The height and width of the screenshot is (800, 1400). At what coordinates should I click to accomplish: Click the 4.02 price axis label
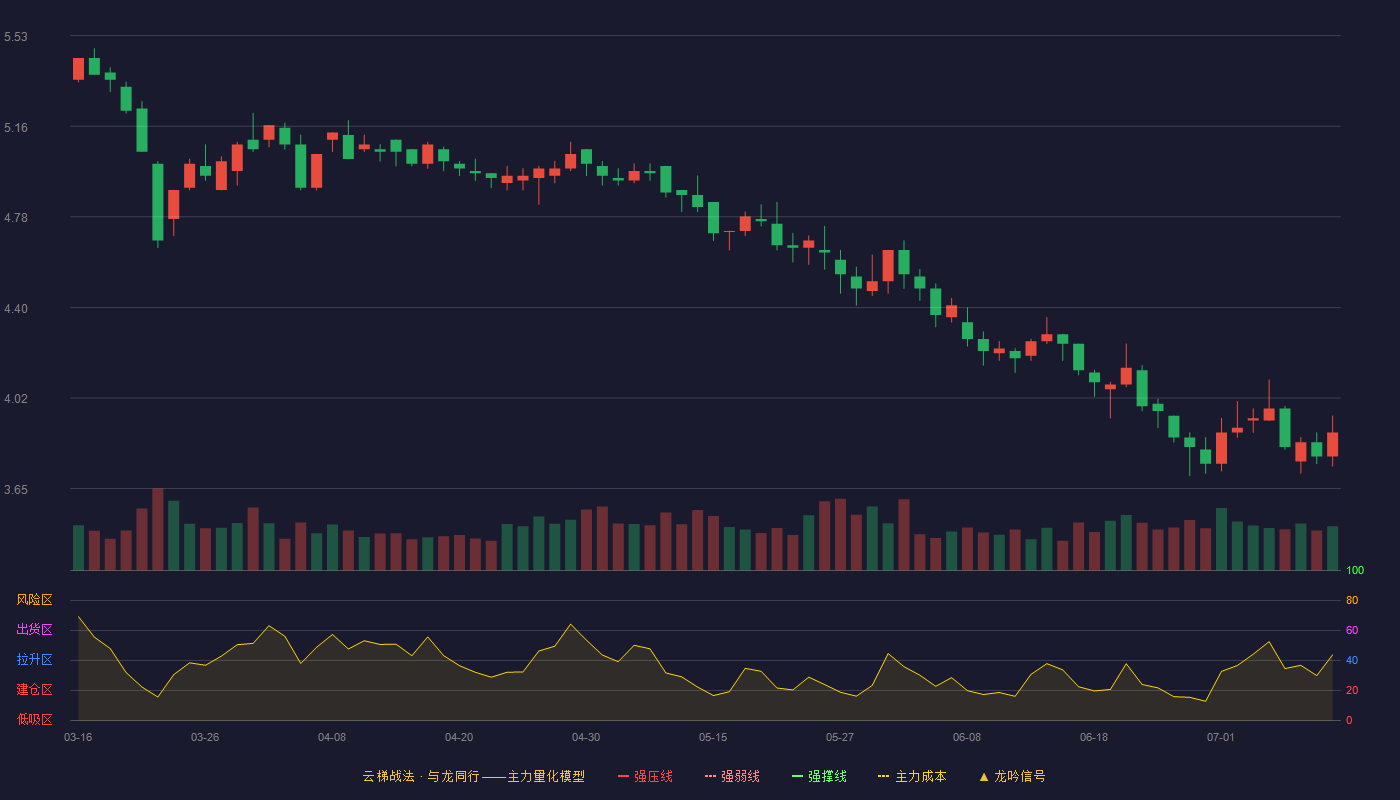(x=16, y=399)
